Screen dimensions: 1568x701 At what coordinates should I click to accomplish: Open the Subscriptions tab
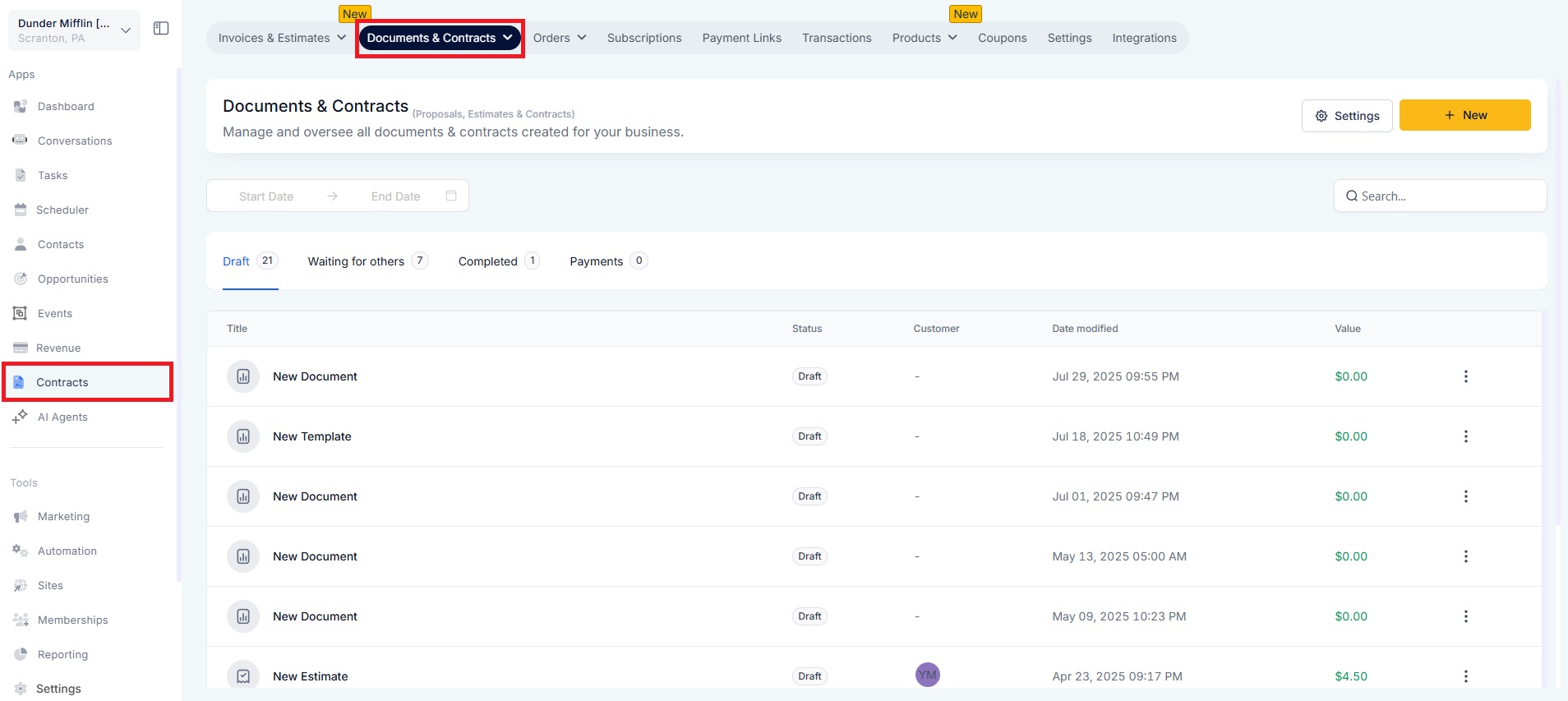(x=644, y=38)
